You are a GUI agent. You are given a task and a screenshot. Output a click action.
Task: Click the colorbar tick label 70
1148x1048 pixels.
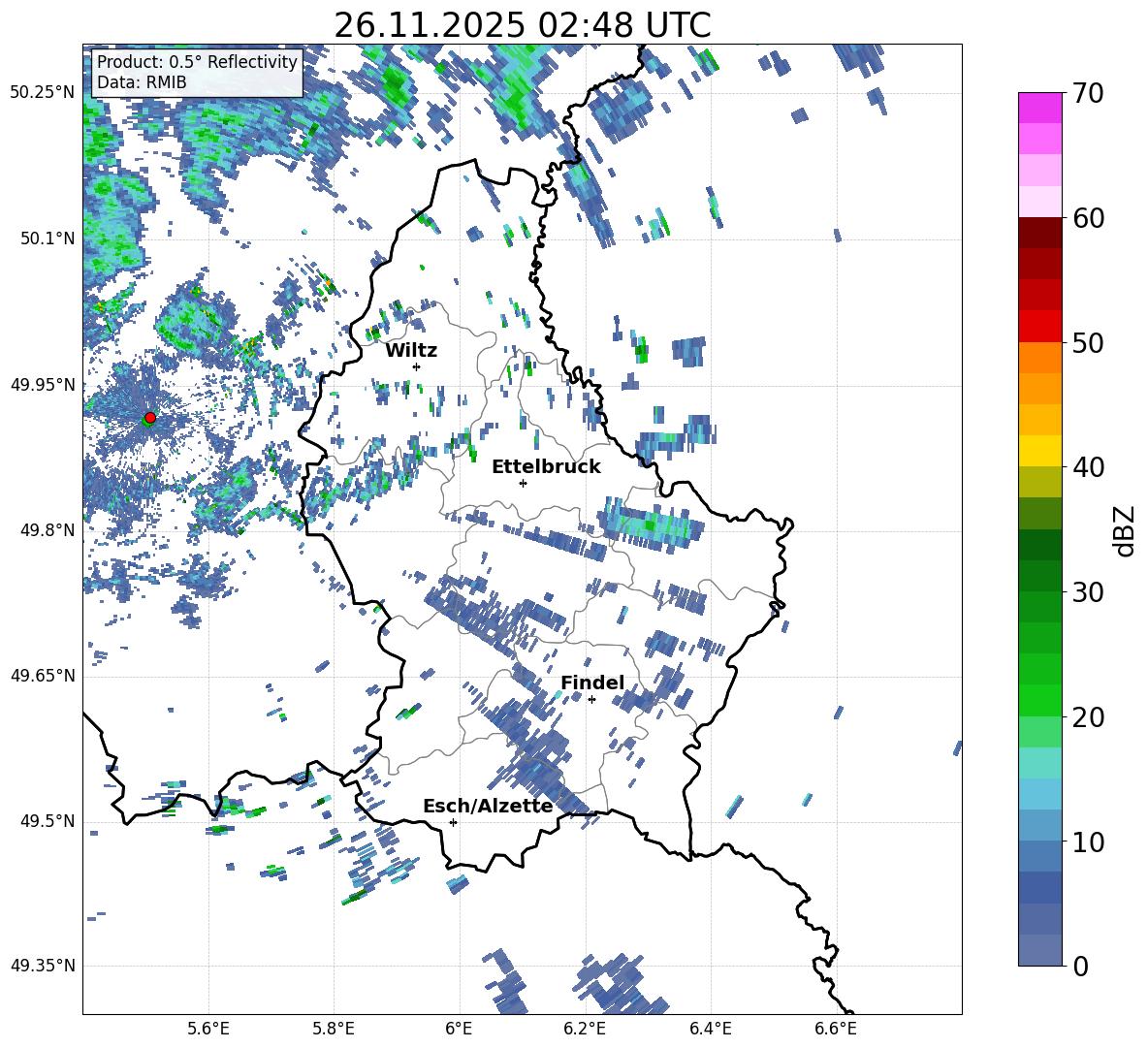pos(1088,94)
